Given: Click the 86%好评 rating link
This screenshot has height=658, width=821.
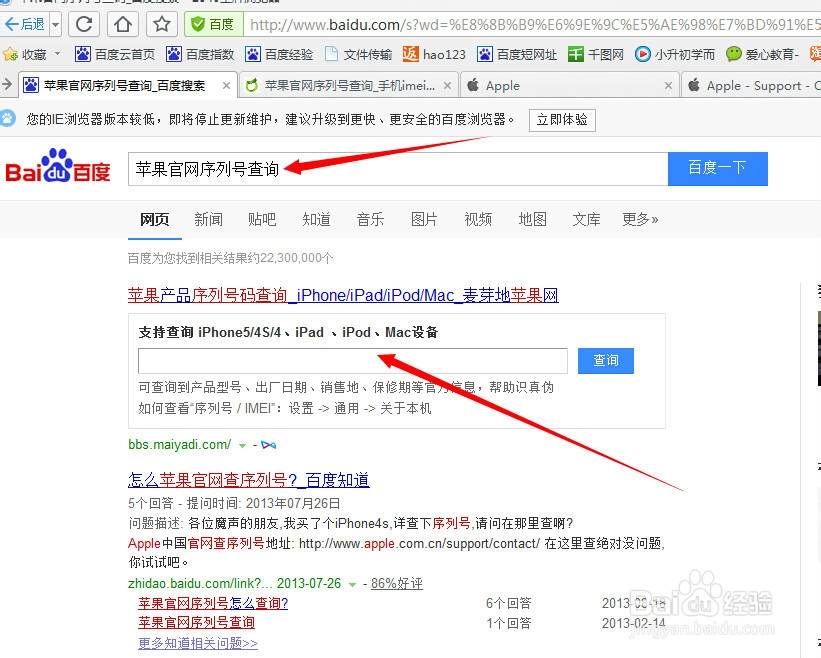Looking at the screenshot, I should pos(396,583).
